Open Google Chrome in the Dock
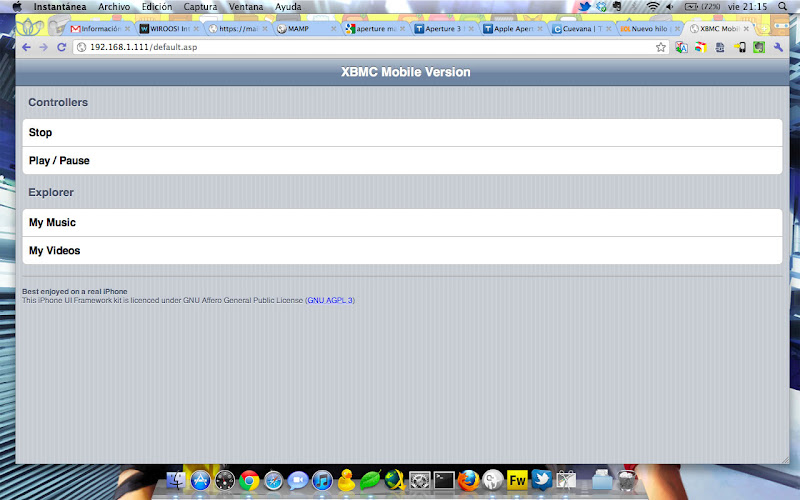This screenshot has width=800, height=500. (249, 480)
